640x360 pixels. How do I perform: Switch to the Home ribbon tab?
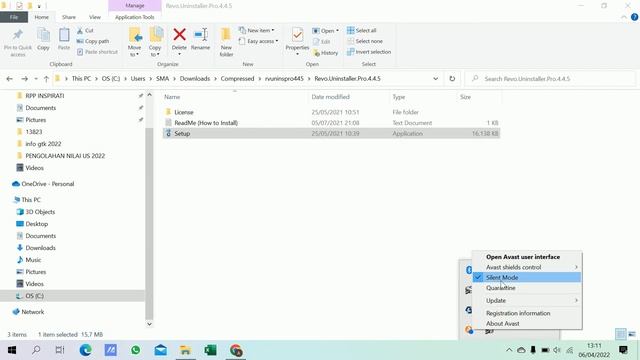coord(41,17)
